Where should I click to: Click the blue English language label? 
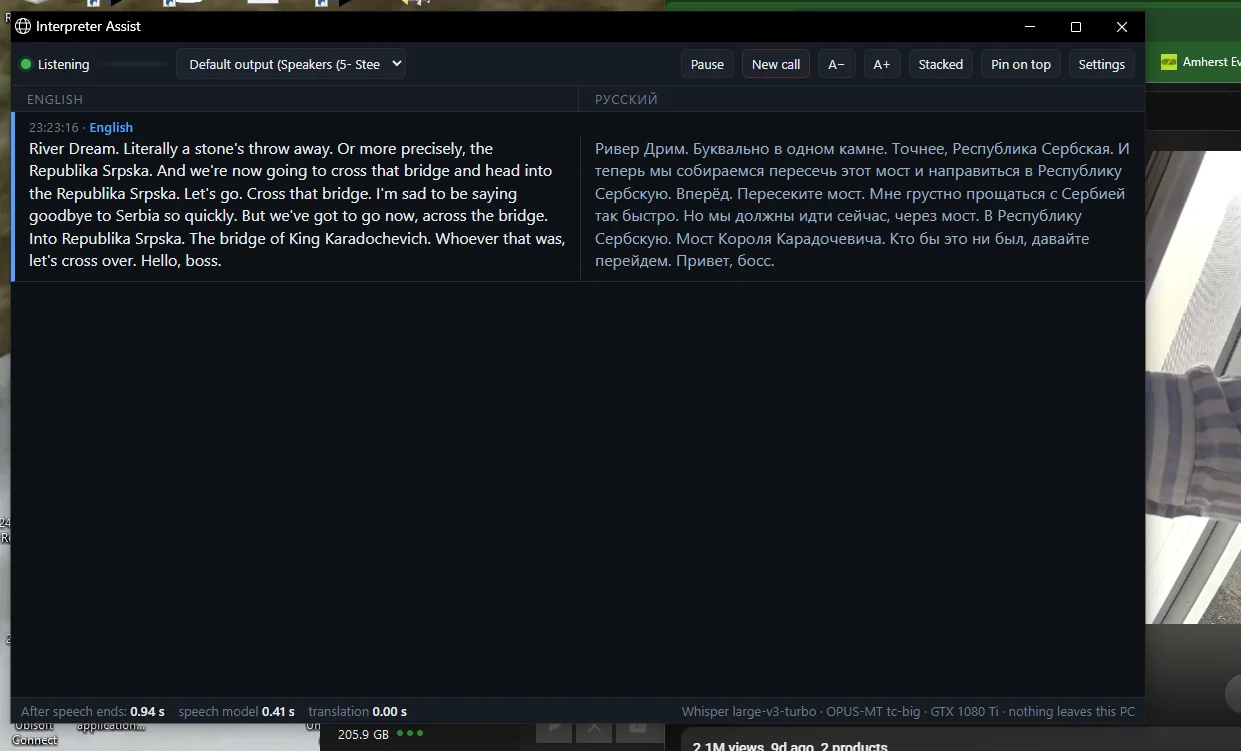[111, 127]
